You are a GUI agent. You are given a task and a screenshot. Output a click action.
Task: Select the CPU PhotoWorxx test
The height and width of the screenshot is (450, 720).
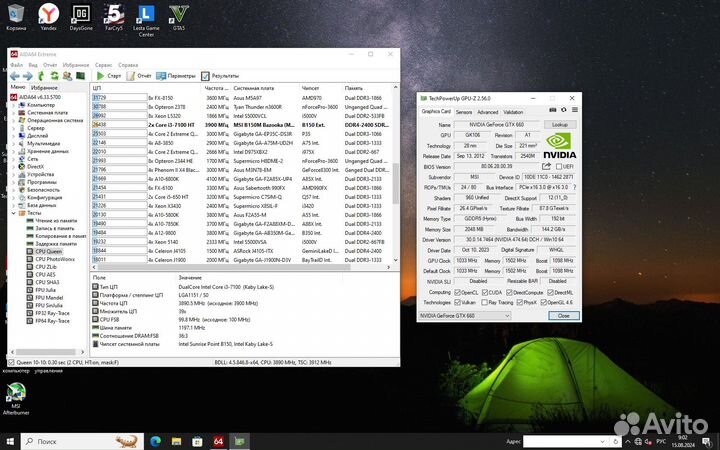tap(55, 259)
